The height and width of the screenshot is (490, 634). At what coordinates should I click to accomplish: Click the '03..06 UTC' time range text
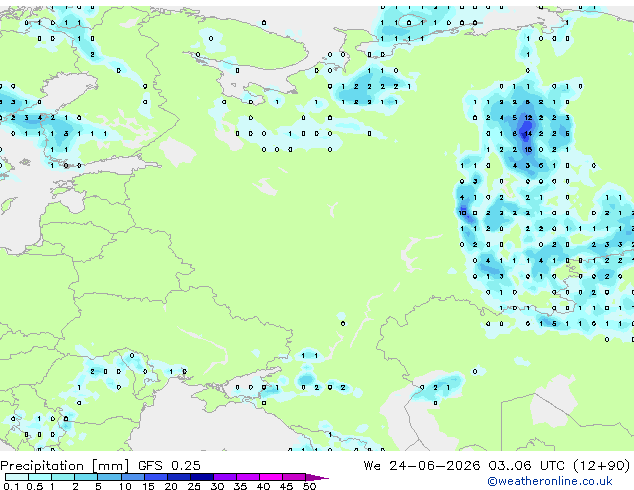(526, 465)
